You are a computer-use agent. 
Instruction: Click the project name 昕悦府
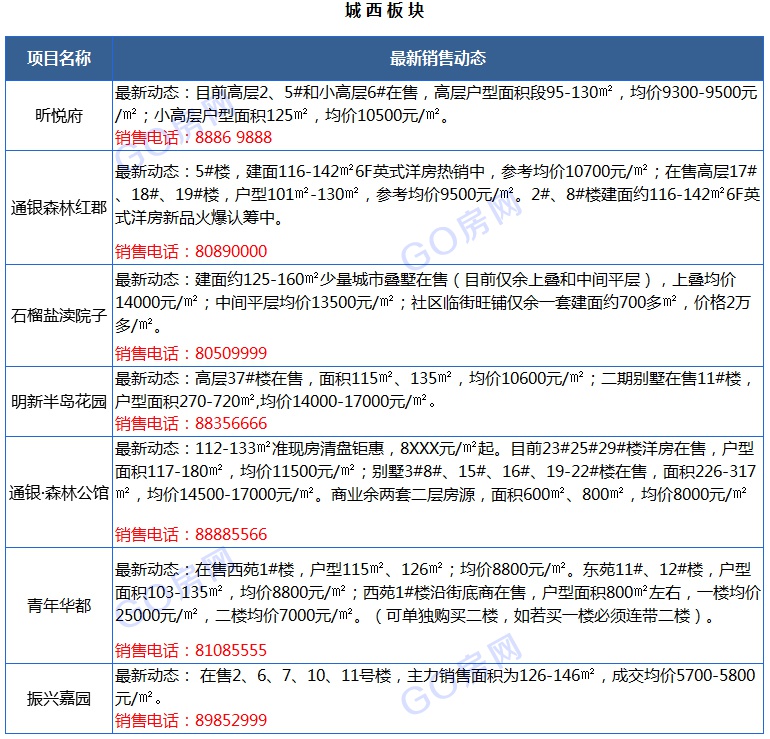59,116
